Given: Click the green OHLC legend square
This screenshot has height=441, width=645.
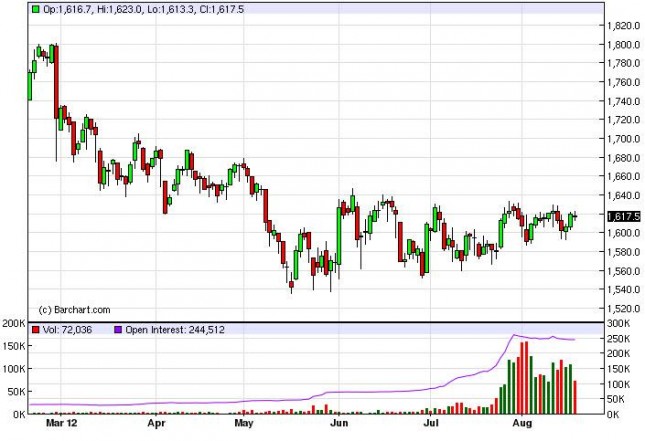Looking at the screenshot, I should tap(36, 9).
